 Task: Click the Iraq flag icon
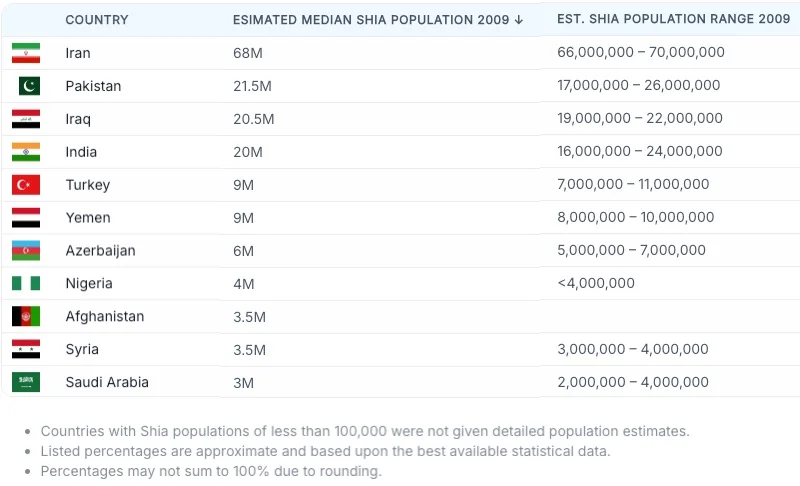pos(26,119)
